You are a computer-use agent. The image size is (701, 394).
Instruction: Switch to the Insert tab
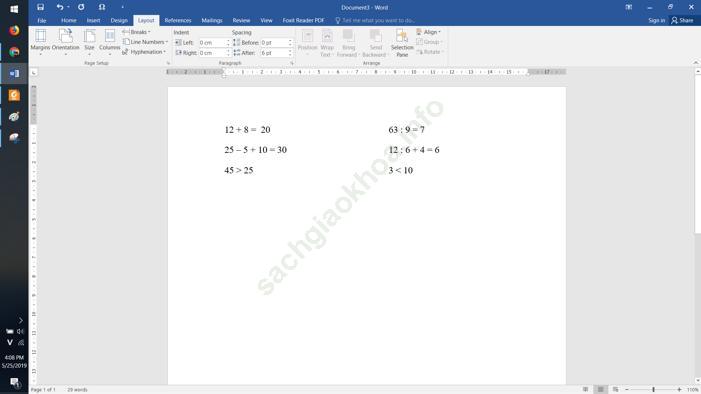click(x=93, y=21)
